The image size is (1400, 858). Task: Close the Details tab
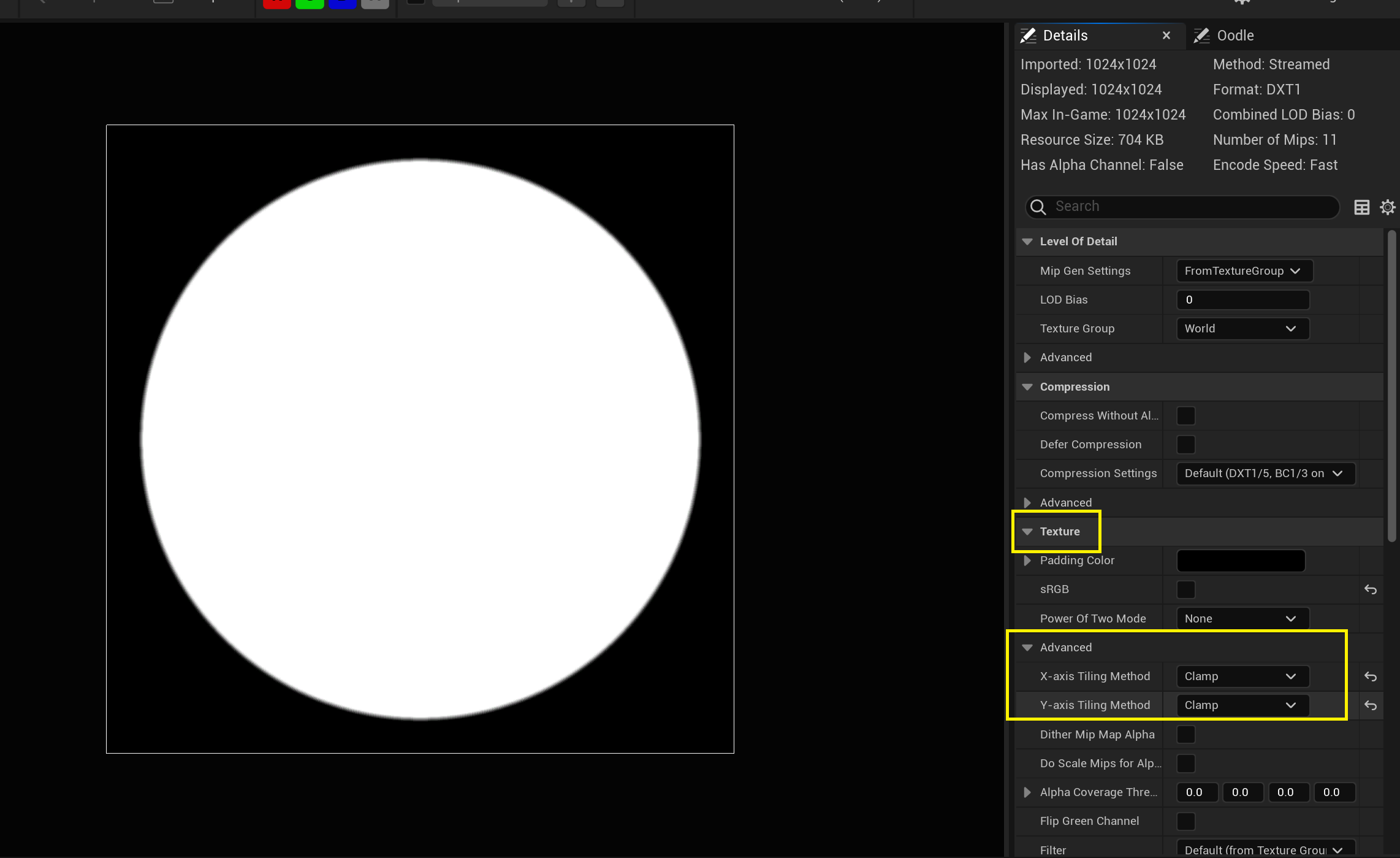click(1166, 36)
